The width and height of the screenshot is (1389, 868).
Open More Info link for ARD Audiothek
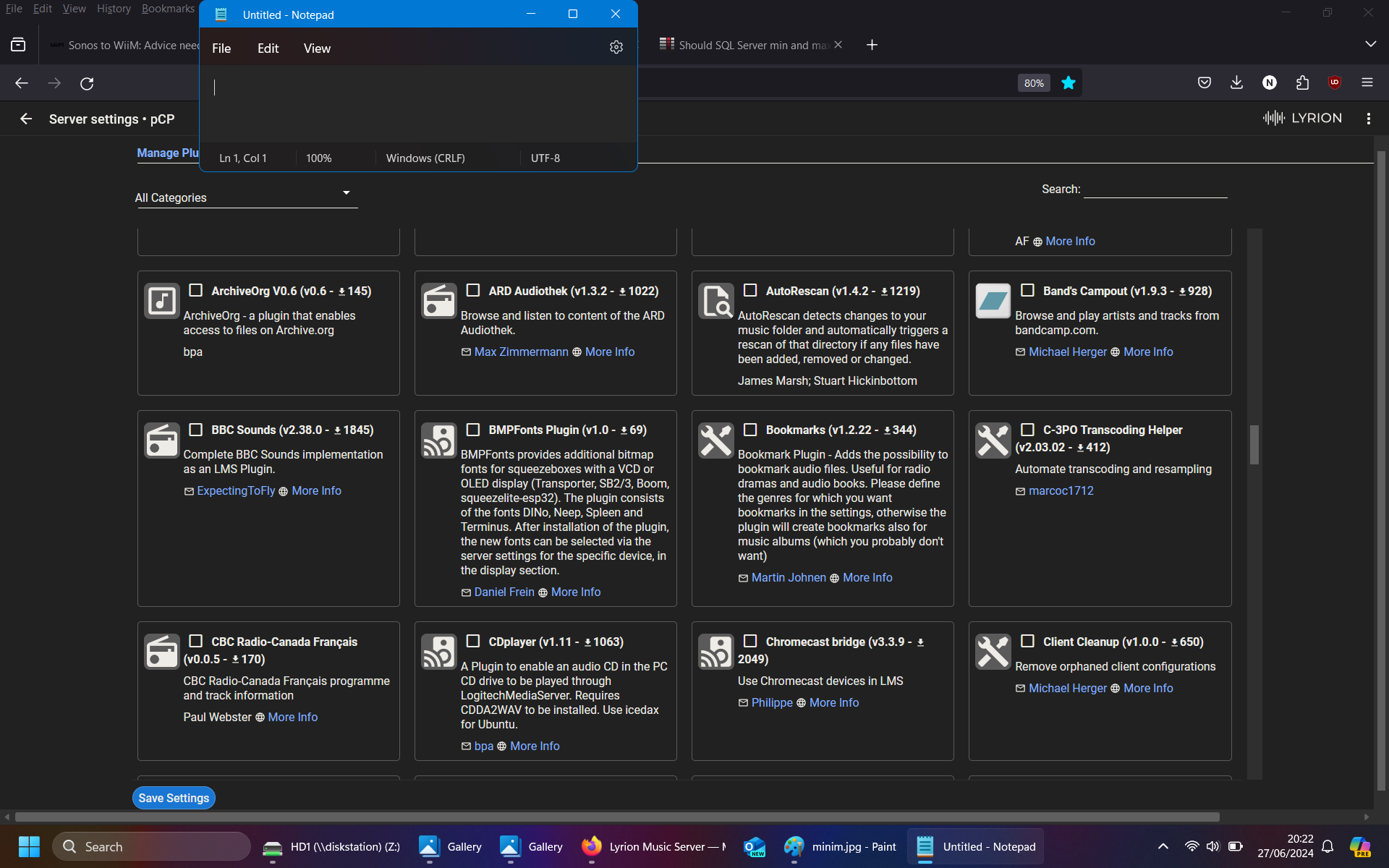609,352
